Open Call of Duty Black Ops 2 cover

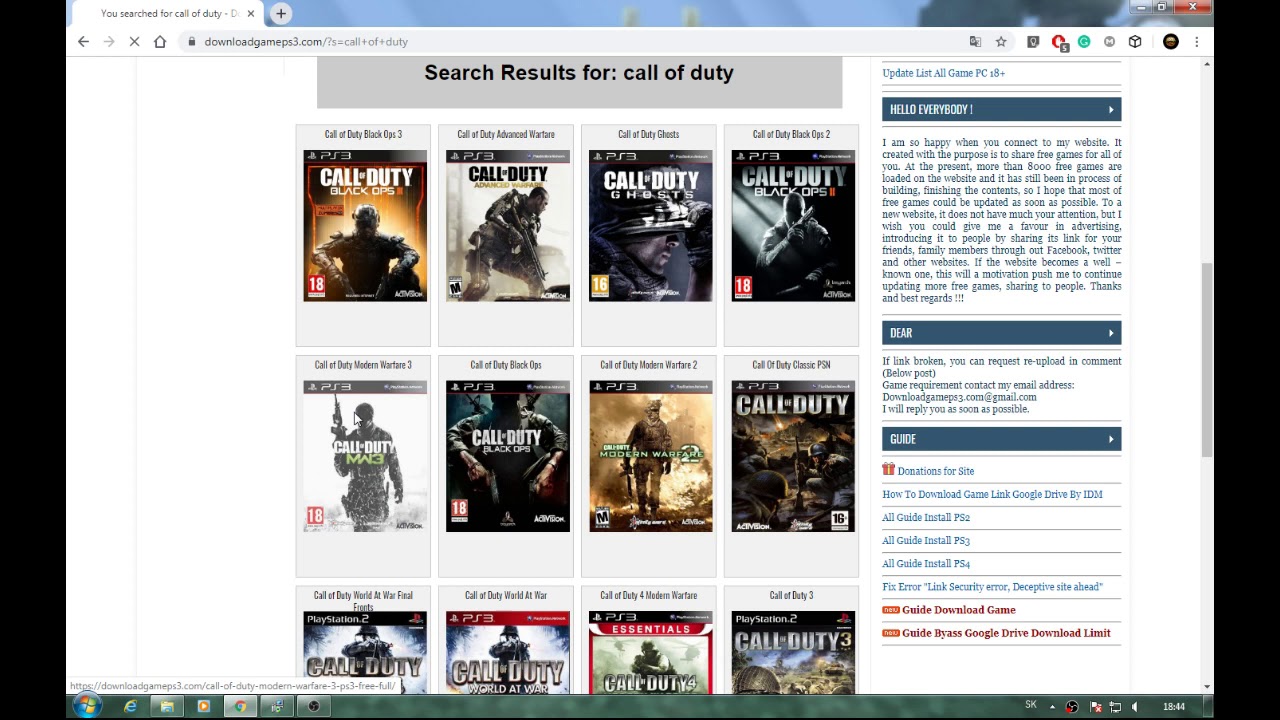click(793, 226)
